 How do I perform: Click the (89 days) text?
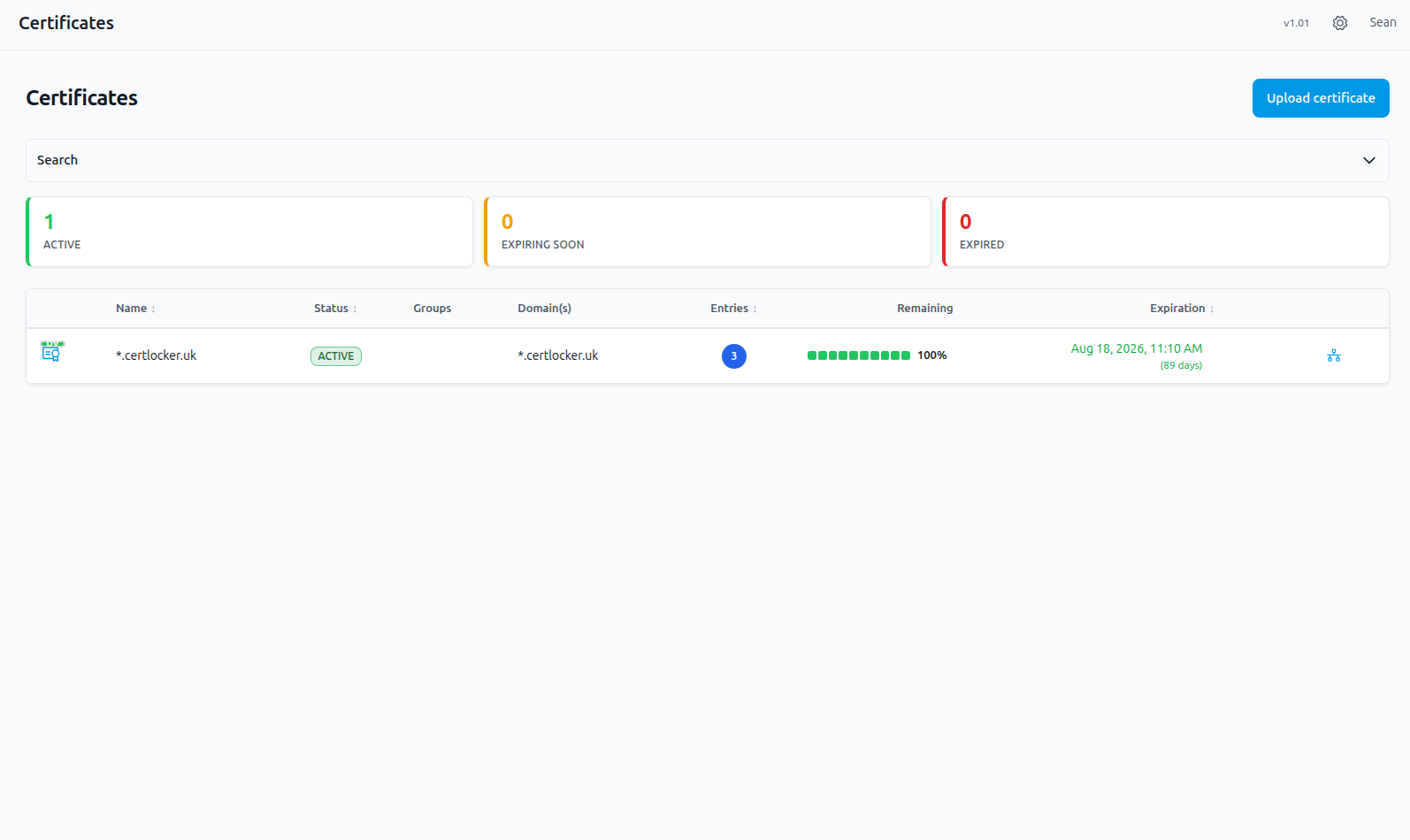click(1181, 365)
